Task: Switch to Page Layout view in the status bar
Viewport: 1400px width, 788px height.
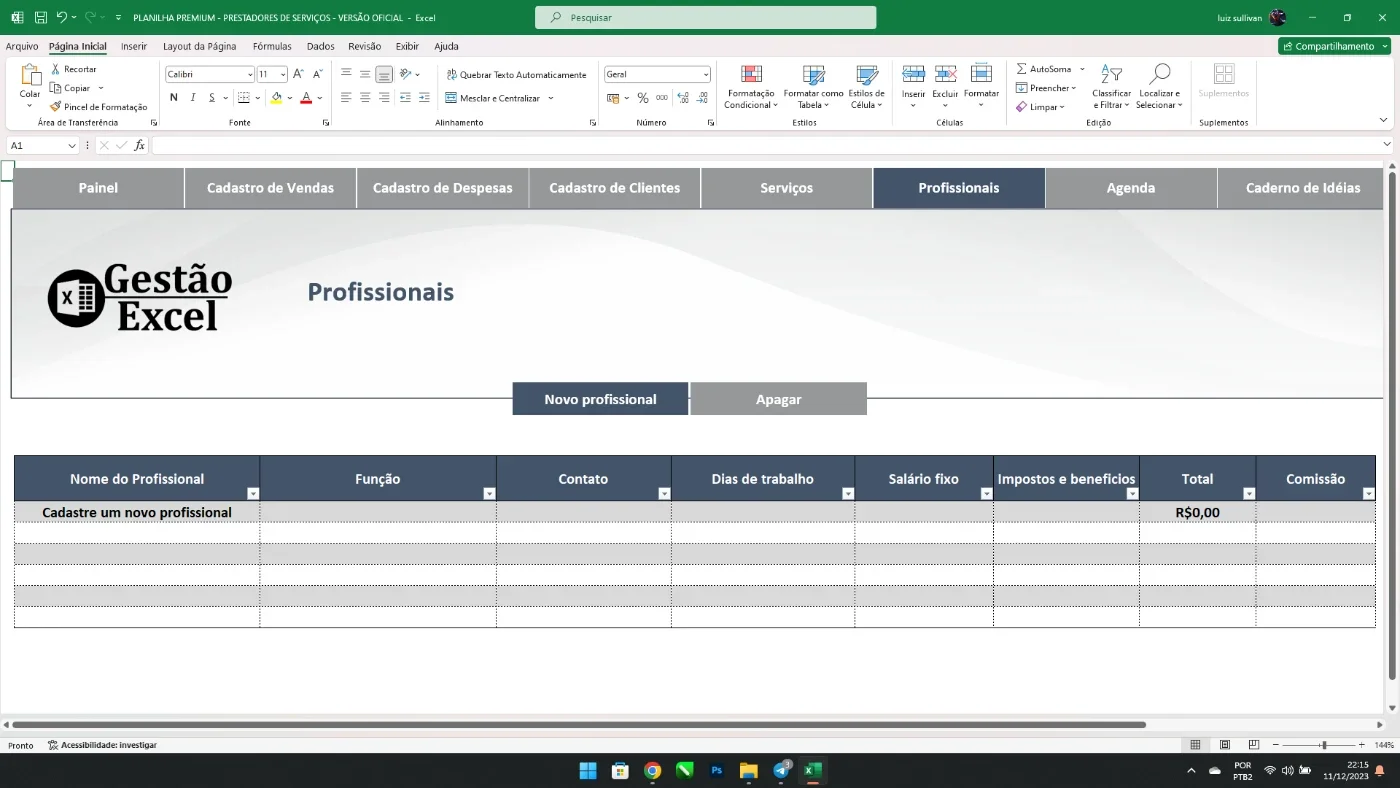Action: pos(1225,745)
